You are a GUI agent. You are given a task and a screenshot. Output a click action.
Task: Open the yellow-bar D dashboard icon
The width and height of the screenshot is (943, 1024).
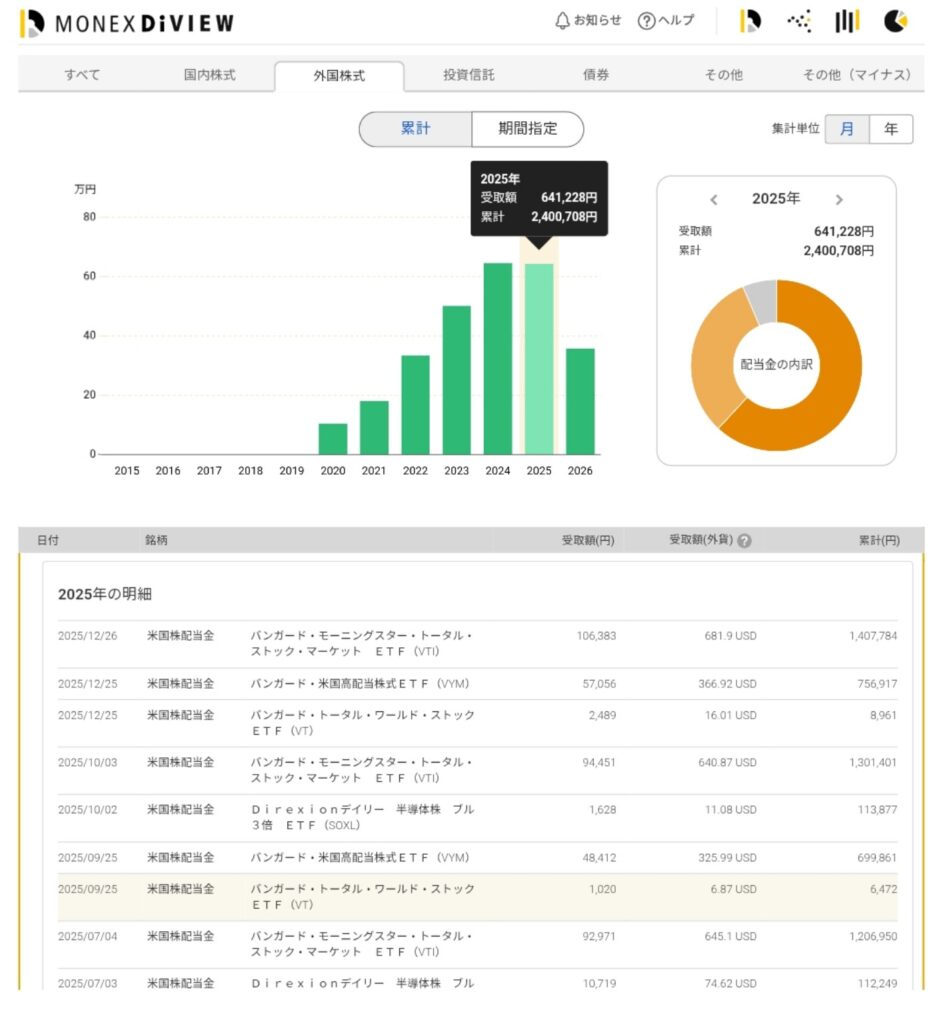click(750, 21)
